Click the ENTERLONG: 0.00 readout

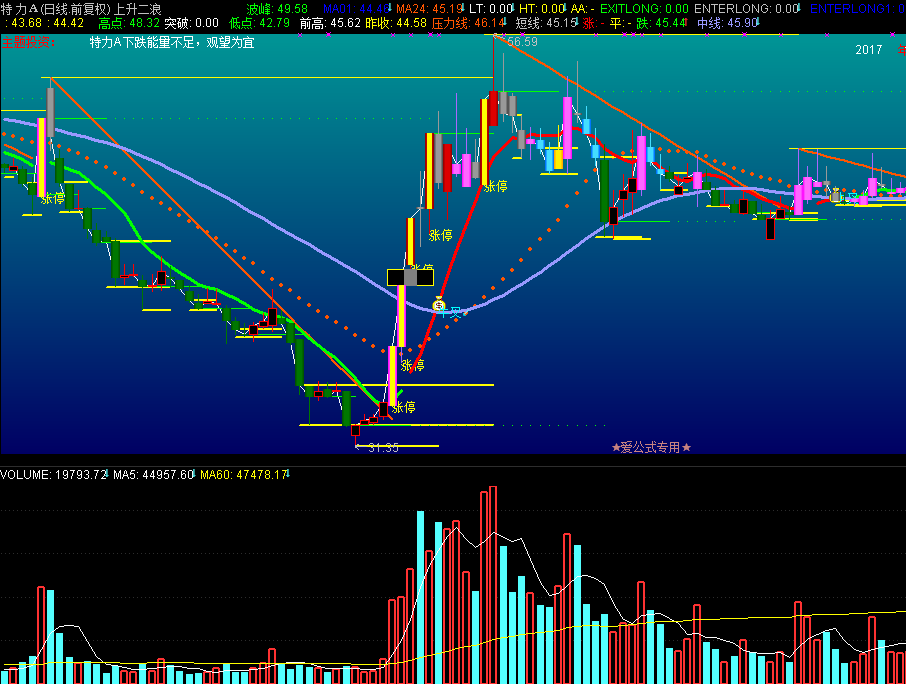coord(747,9)
